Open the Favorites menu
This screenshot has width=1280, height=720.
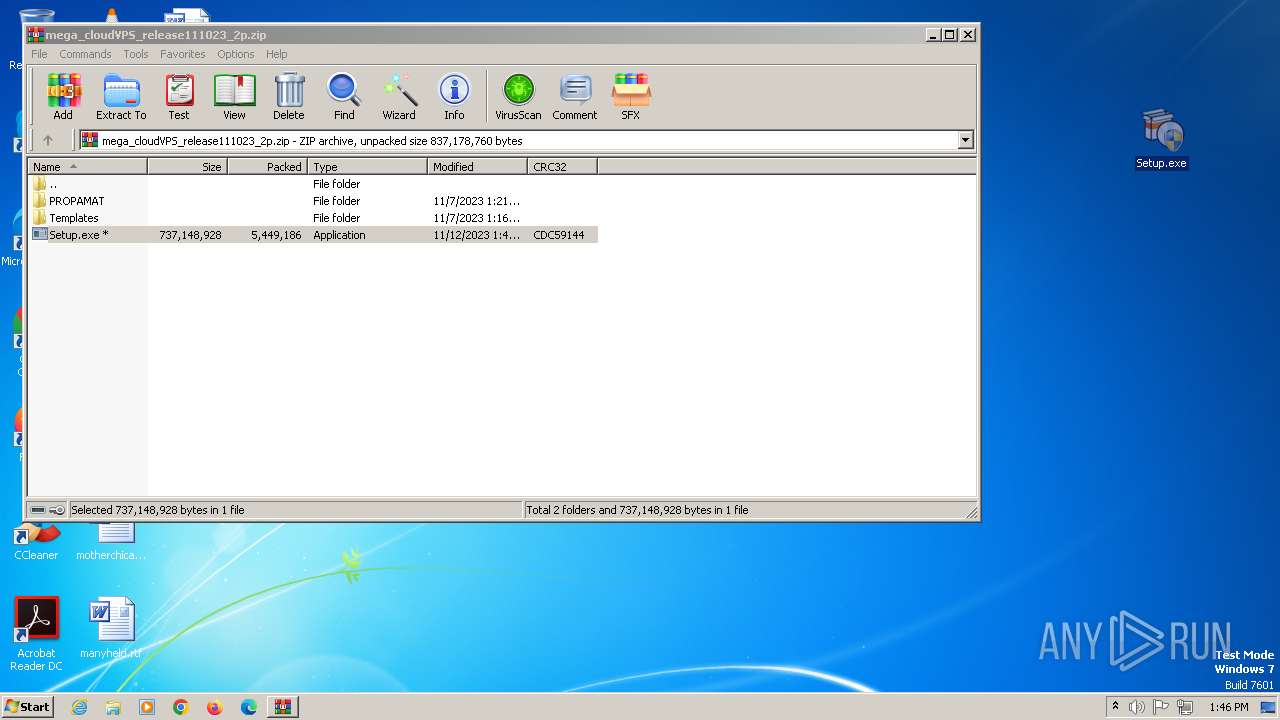point(183,54)
